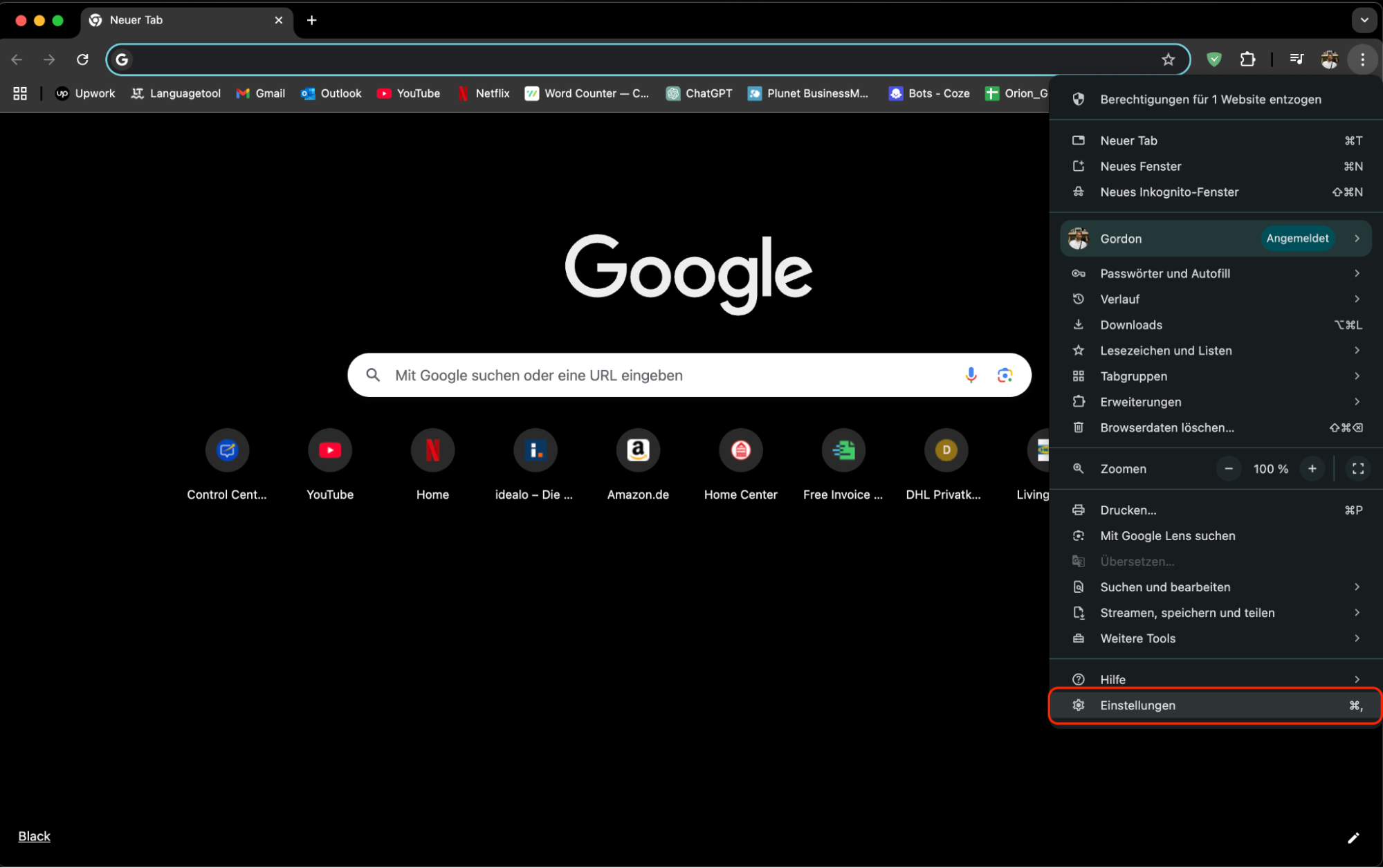Open the YouTube shortcut on the start page
The width and height of the screenshot is (1383, 868).
click(330, 450)
